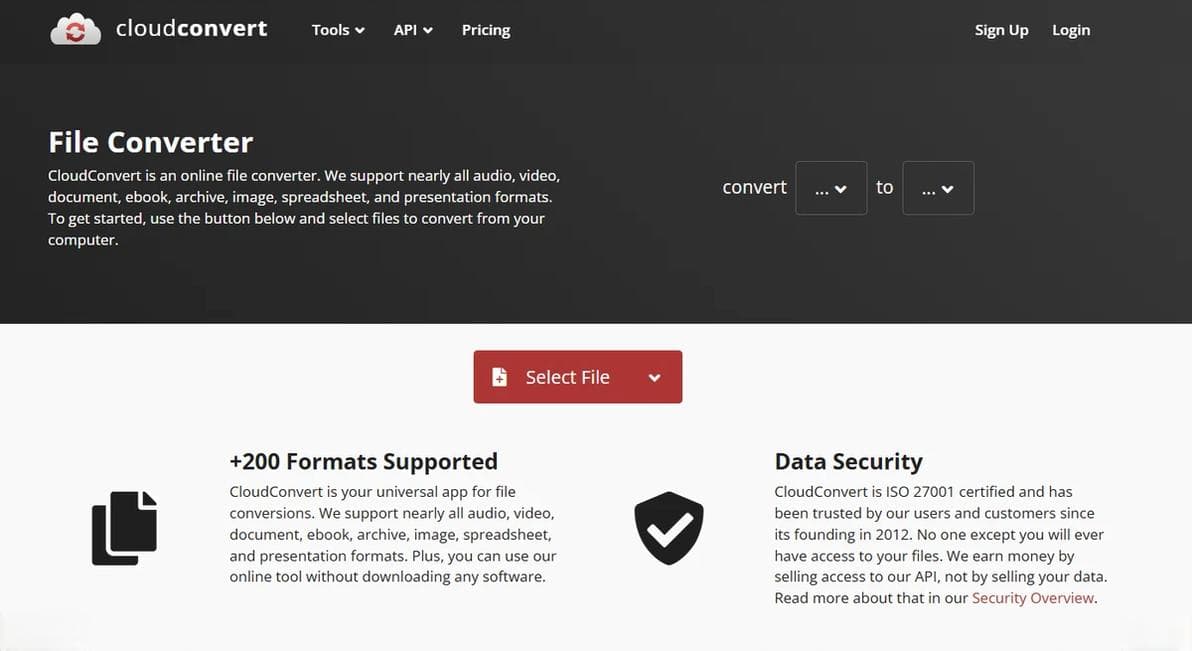
Task: Click the file-plus icon on Select File
Action: tap(499, 377)
